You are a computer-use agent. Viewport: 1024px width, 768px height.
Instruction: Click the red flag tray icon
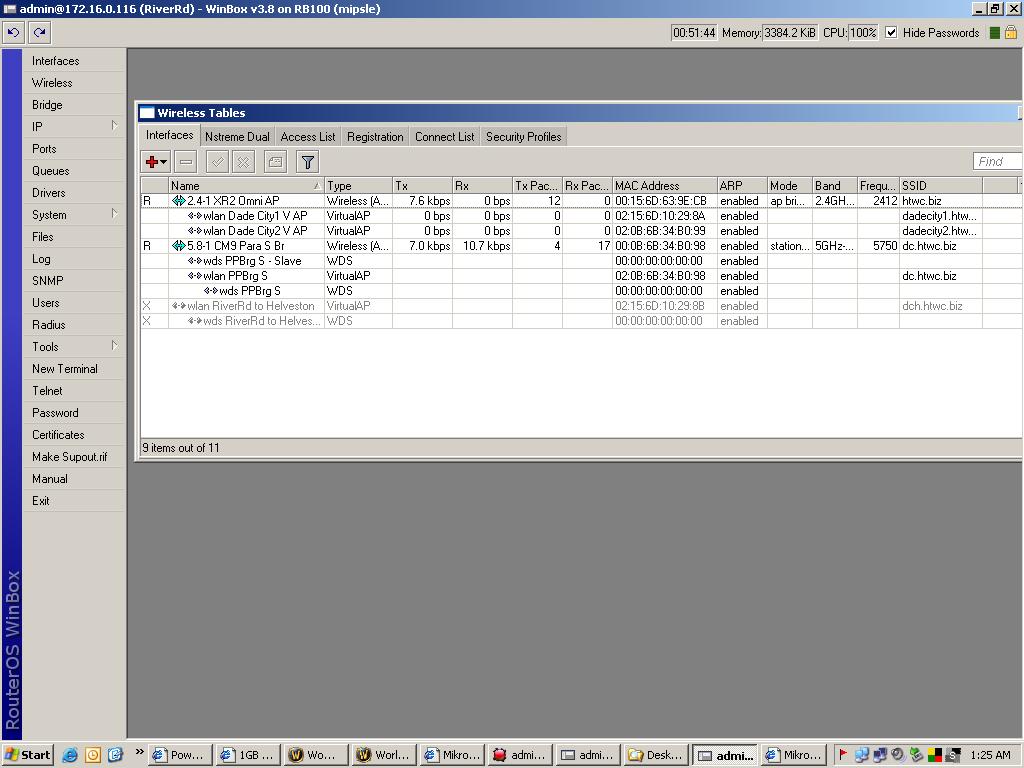[843, 754]
